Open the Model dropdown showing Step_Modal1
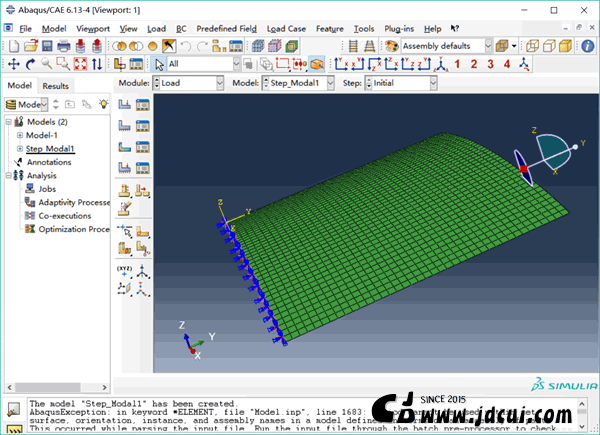The width and height of the screenshot is (600, 435). pos(298,83)
